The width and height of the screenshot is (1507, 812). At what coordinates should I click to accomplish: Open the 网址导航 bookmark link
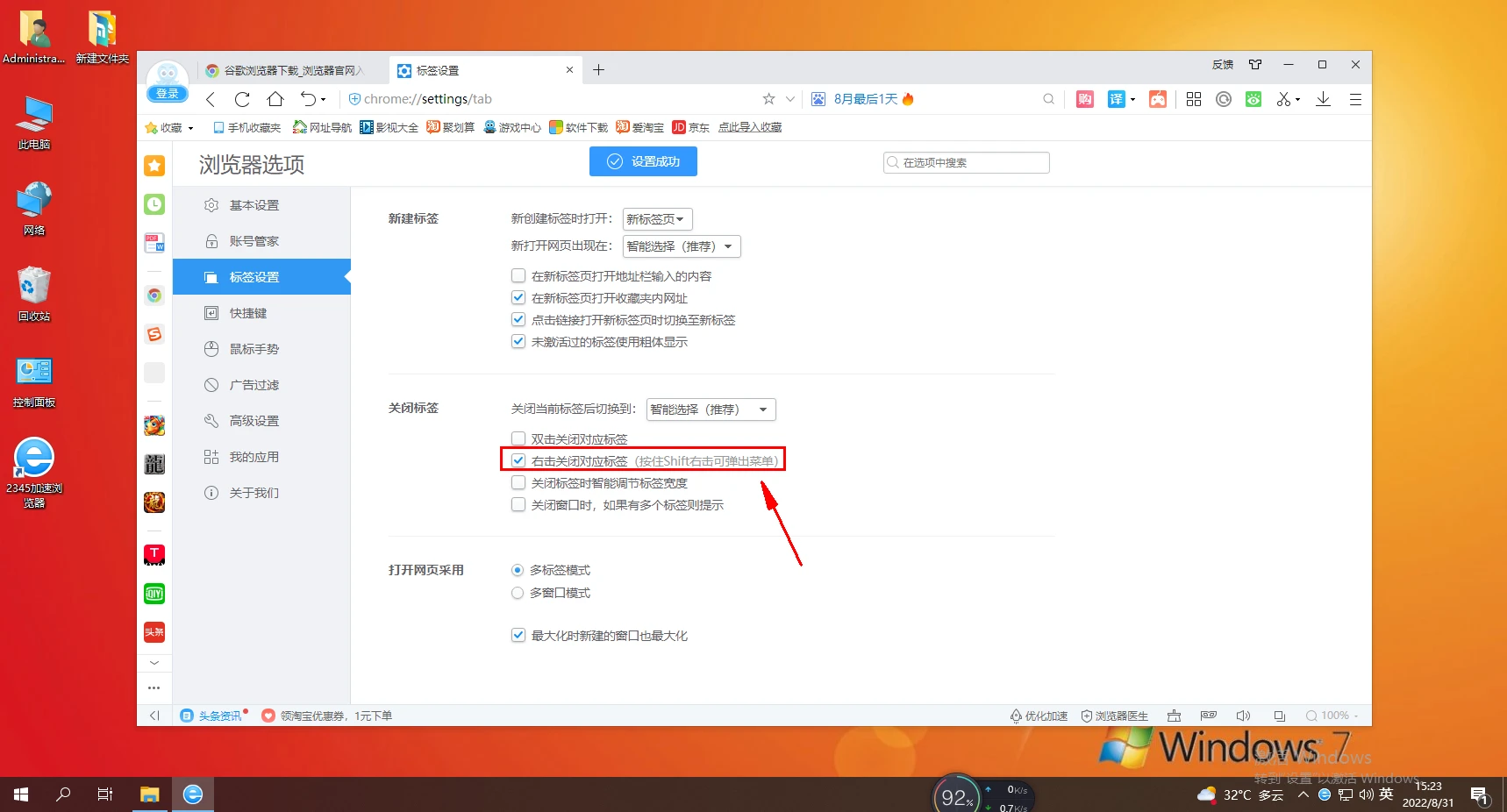point(322,128)
